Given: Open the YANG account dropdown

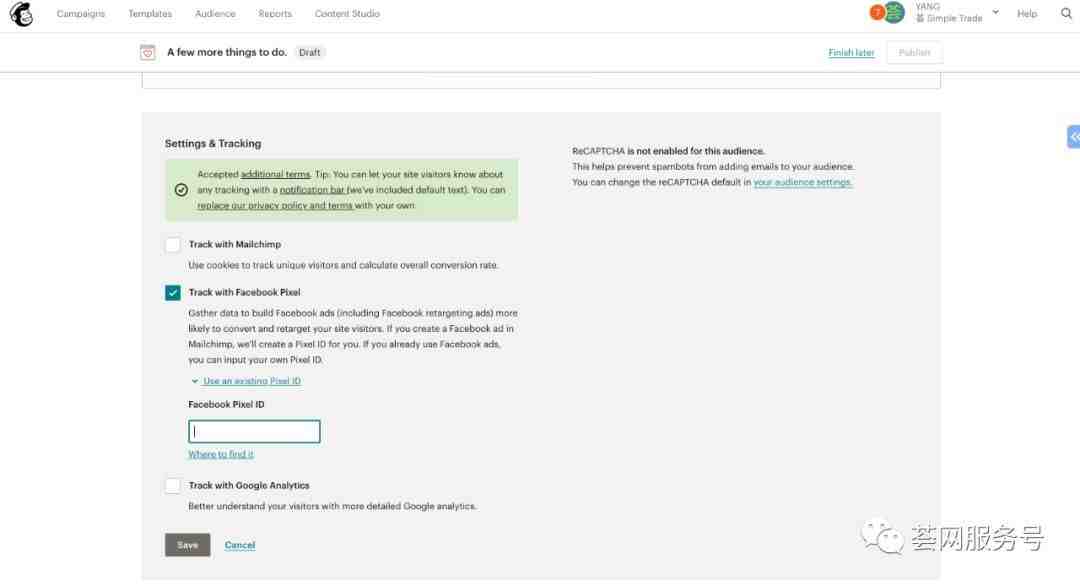Looking at the screenshot, I should point(995,13).
